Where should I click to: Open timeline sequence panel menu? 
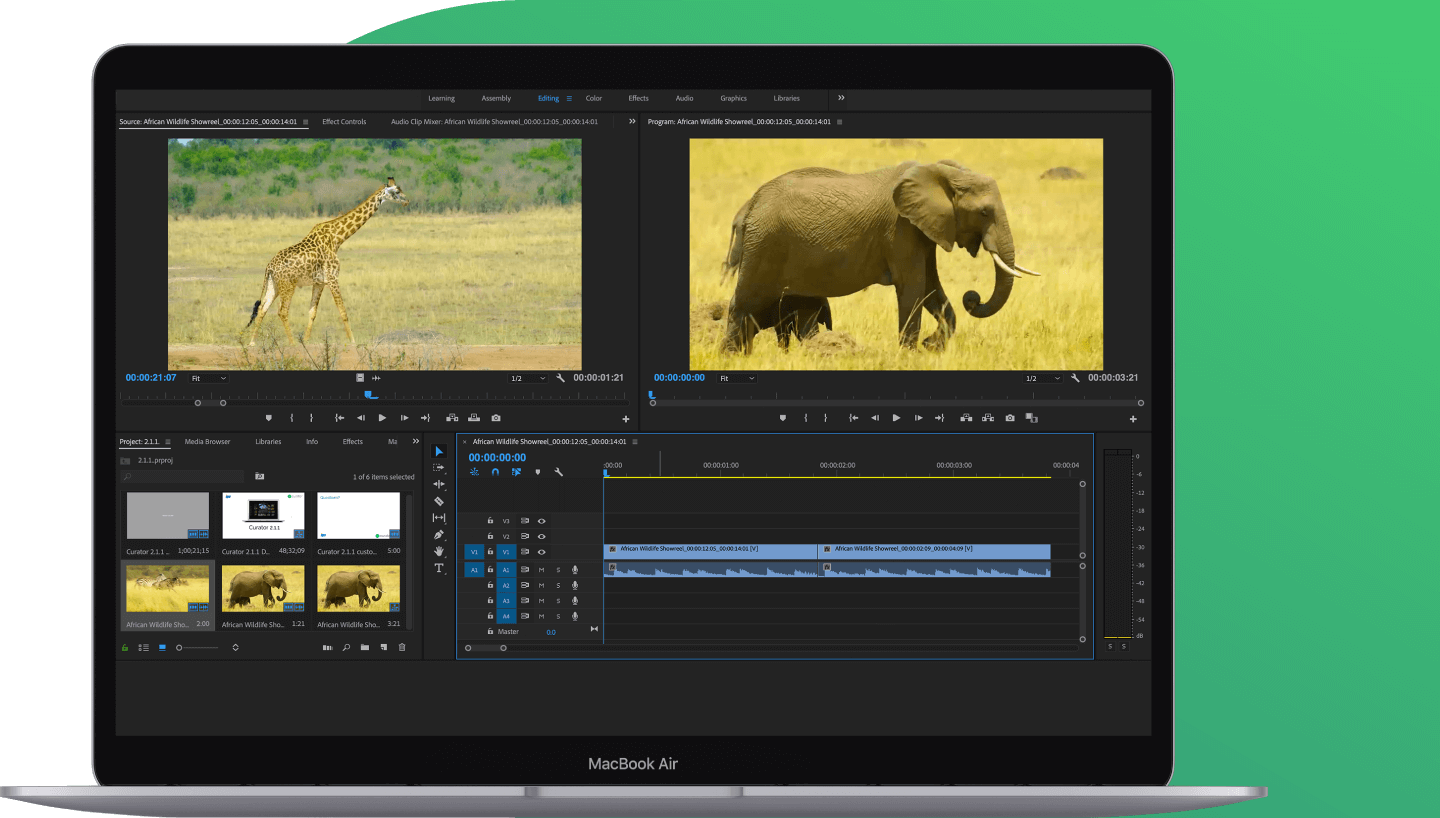635,441
